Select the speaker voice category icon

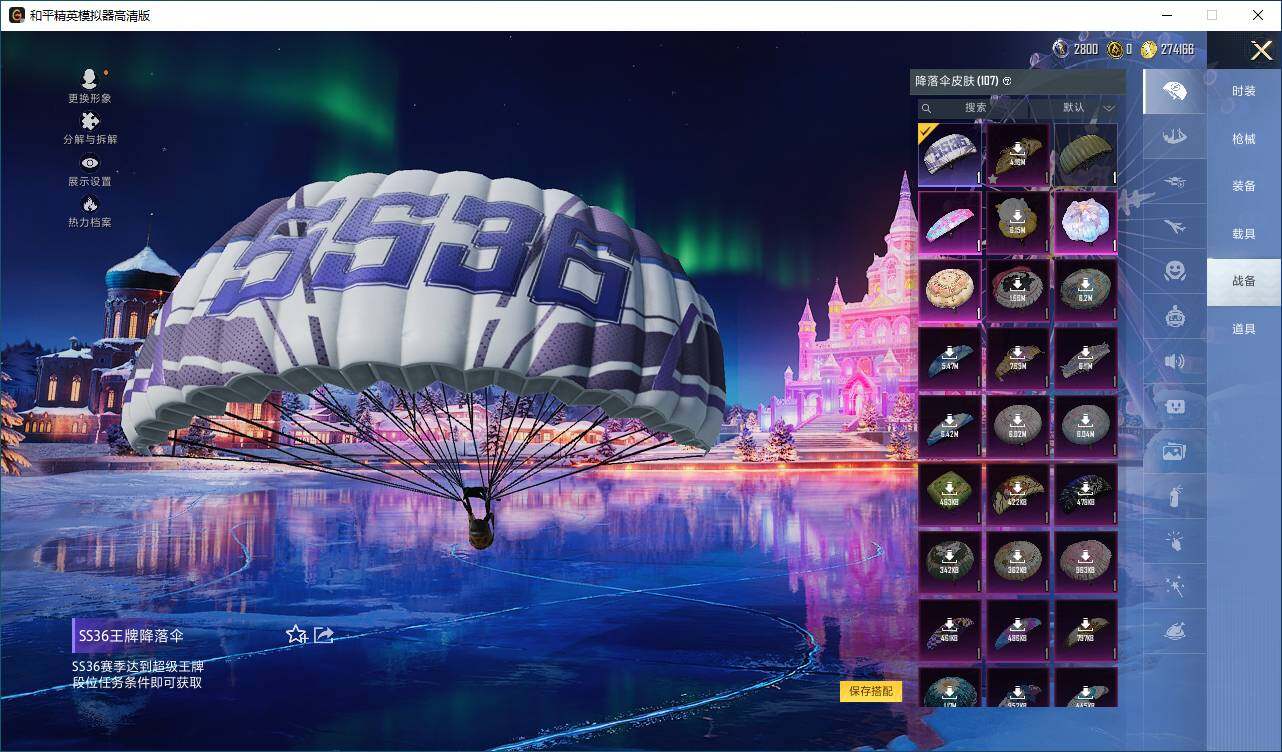click(x=1174, y=361)
